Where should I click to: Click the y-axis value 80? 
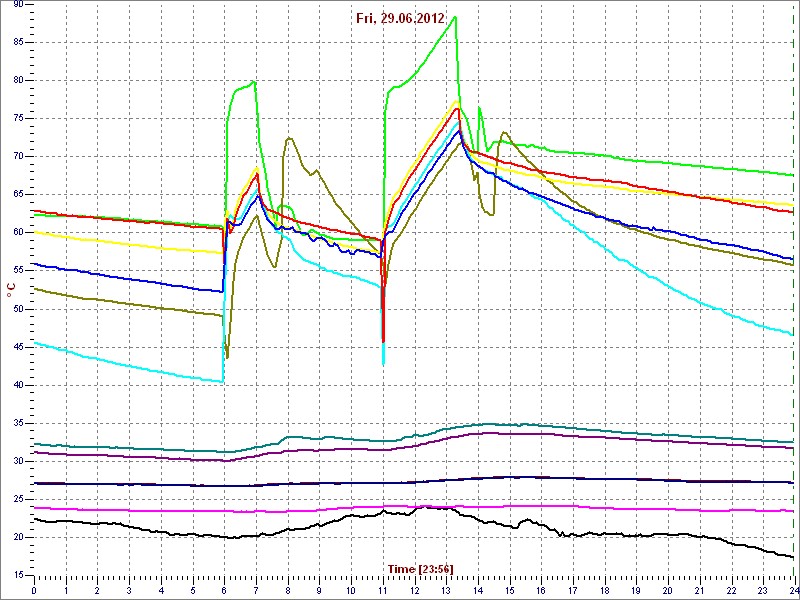[x=17, y=81]
